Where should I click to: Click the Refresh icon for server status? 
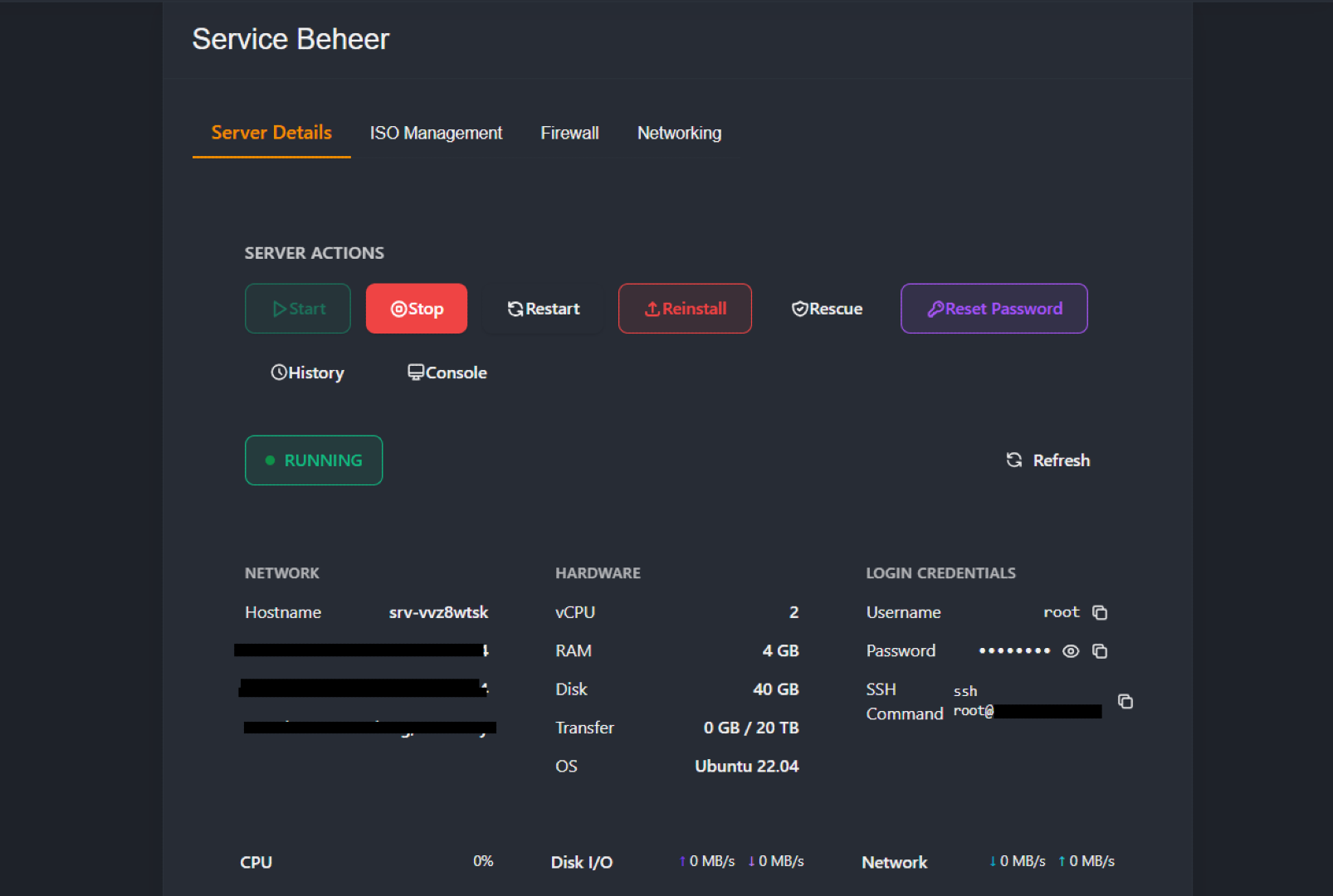pyautogui.click(x=1014, y=460)
